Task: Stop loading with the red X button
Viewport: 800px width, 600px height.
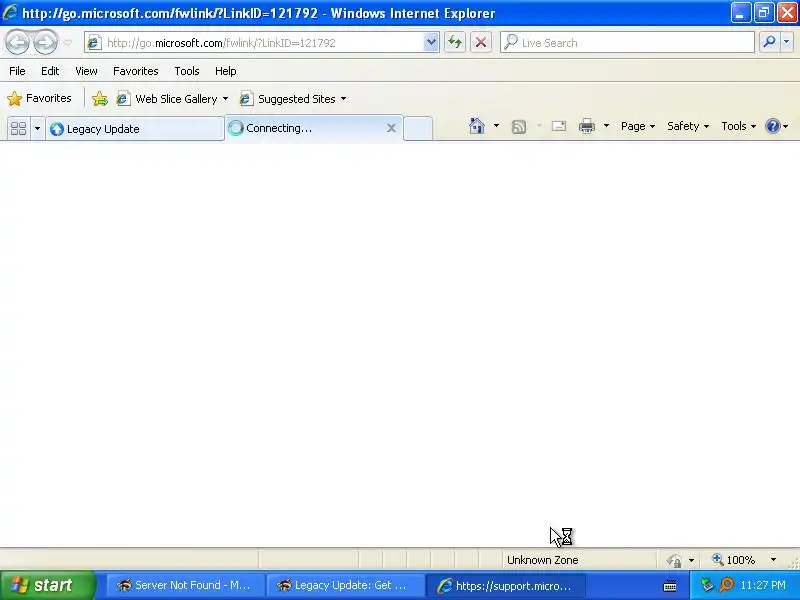Action: click(481, 43)
